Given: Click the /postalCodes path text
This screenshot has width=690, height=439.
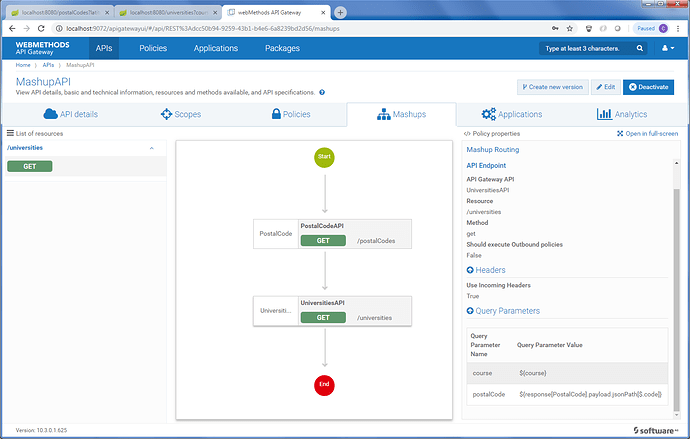Looking at the screenshot, I should point(376,241).
